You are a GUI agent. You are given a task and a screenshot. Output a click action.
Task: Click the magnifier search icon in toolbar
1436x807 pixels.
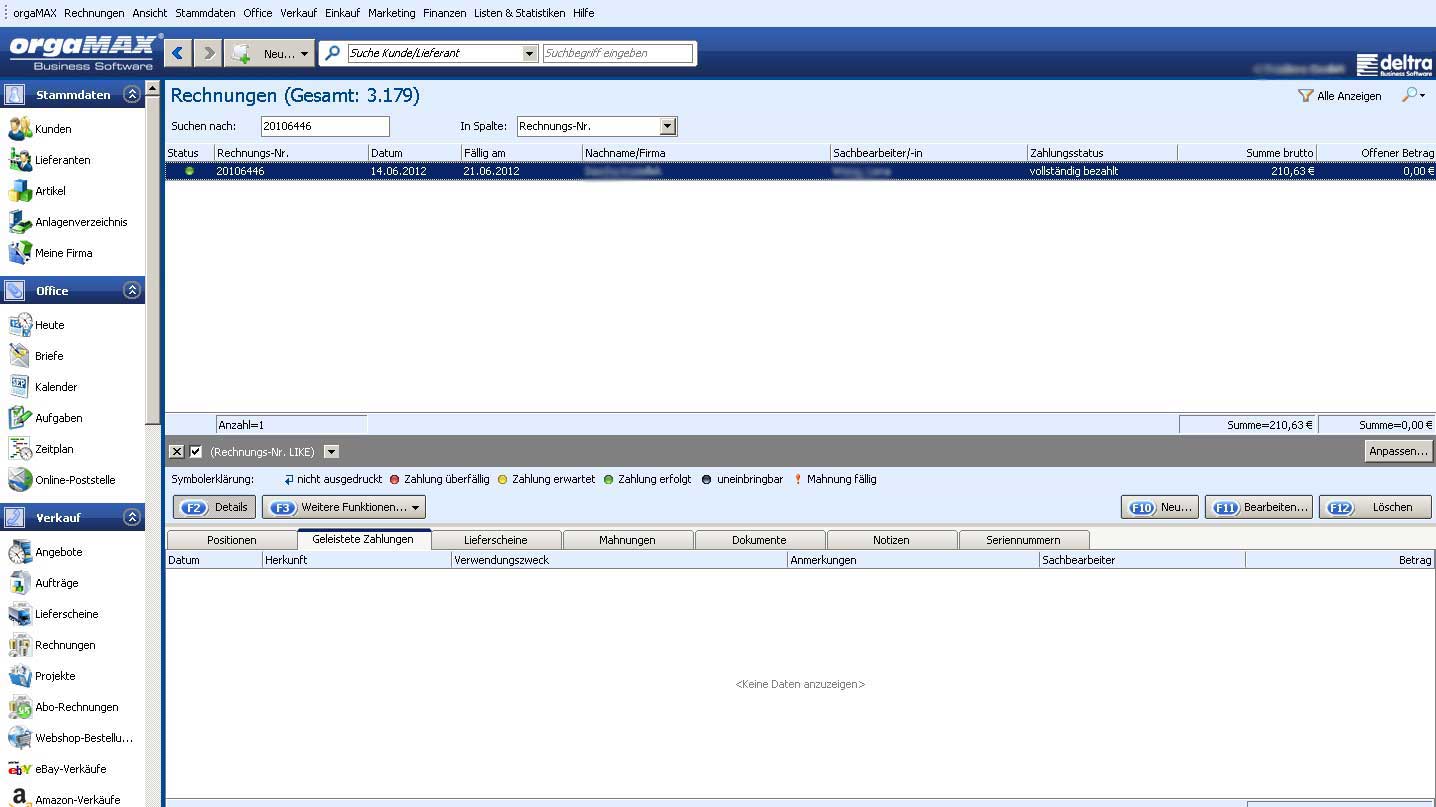(333, 53)
